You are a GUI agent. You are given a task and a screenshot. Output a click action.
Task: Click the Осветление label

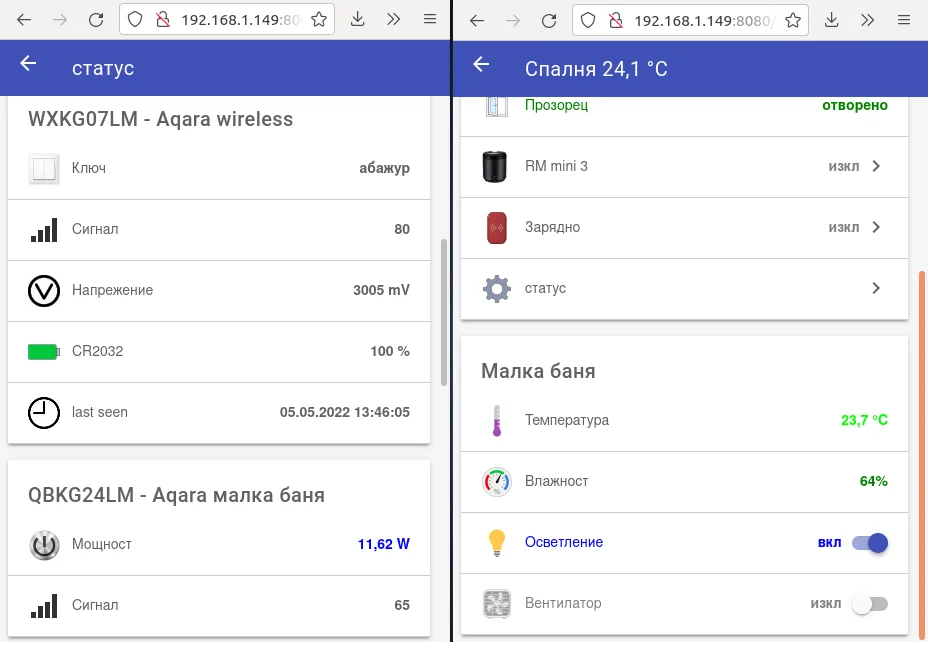click(x=563, y=542)
